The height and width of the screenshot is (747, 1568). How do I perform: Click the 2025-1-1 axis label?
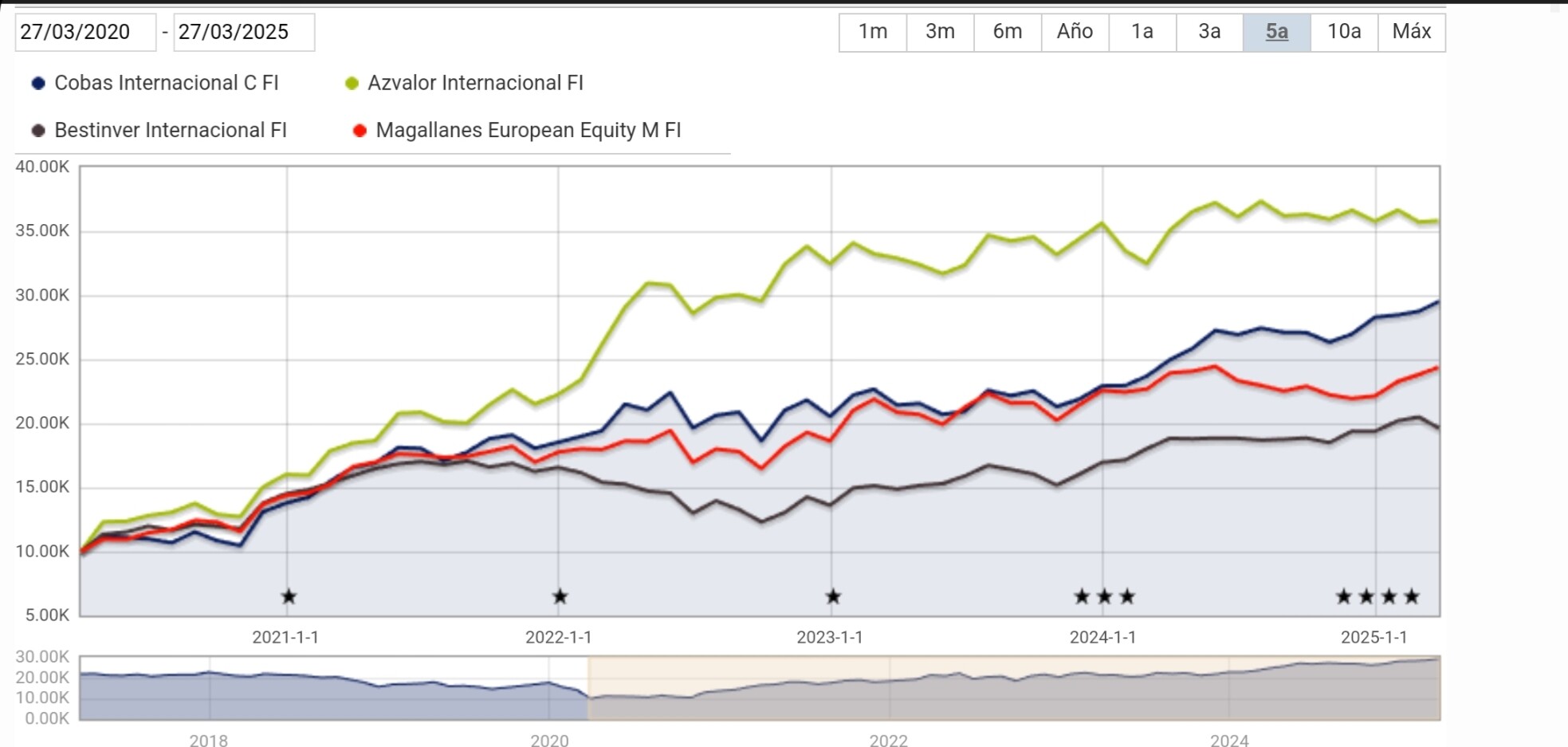click(1374, 637)
